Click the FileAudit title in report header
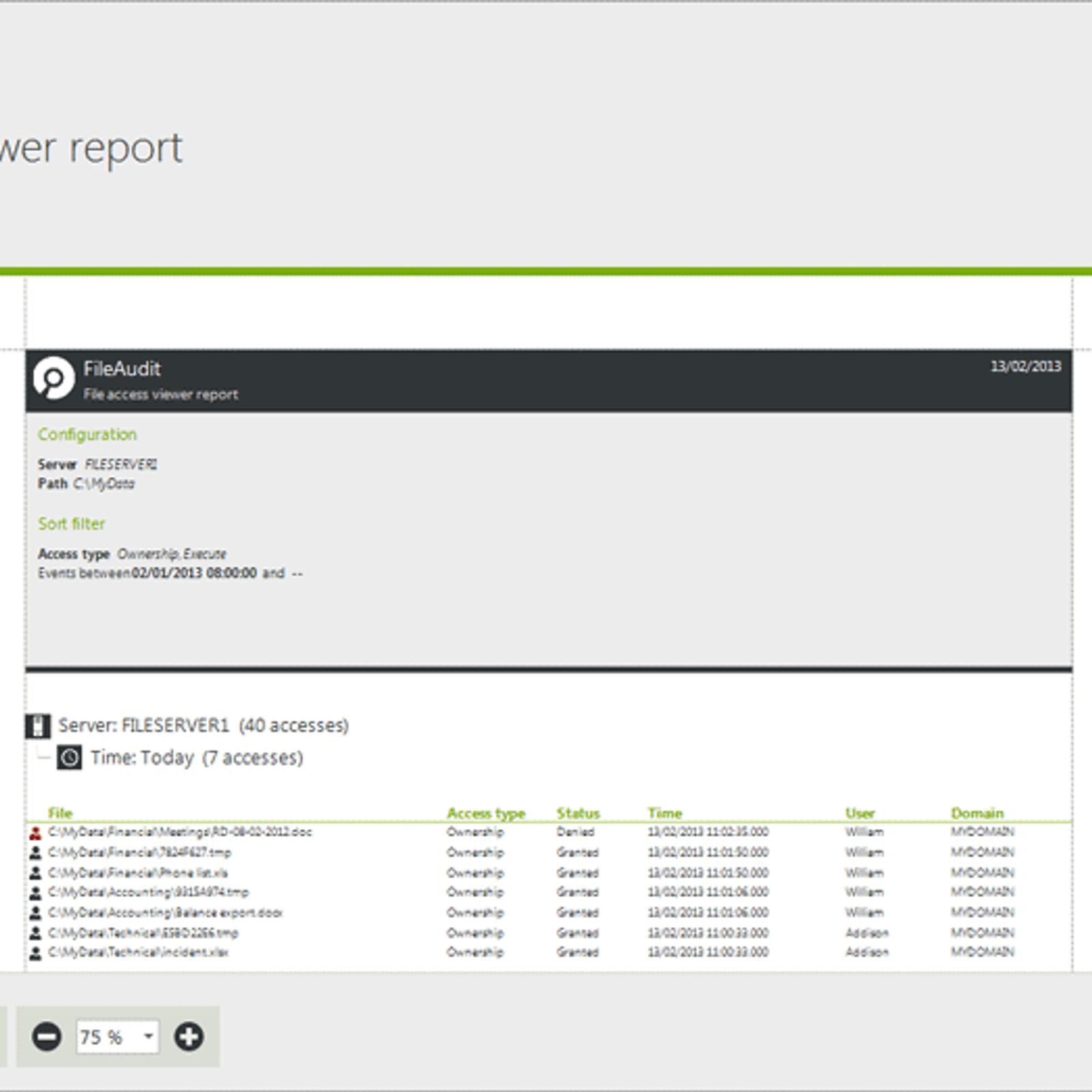 (122, 369)
